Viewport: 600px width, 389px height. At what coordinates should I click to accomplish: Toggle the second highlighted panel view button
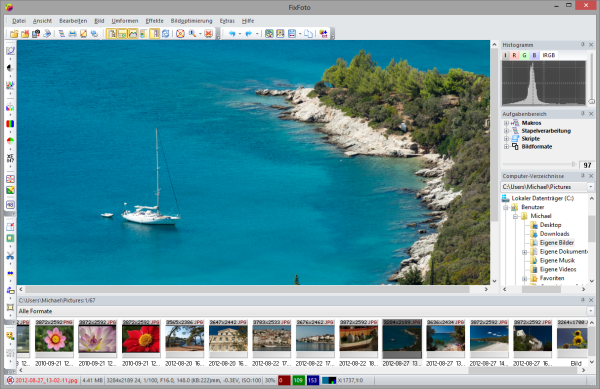coord(122,34)
